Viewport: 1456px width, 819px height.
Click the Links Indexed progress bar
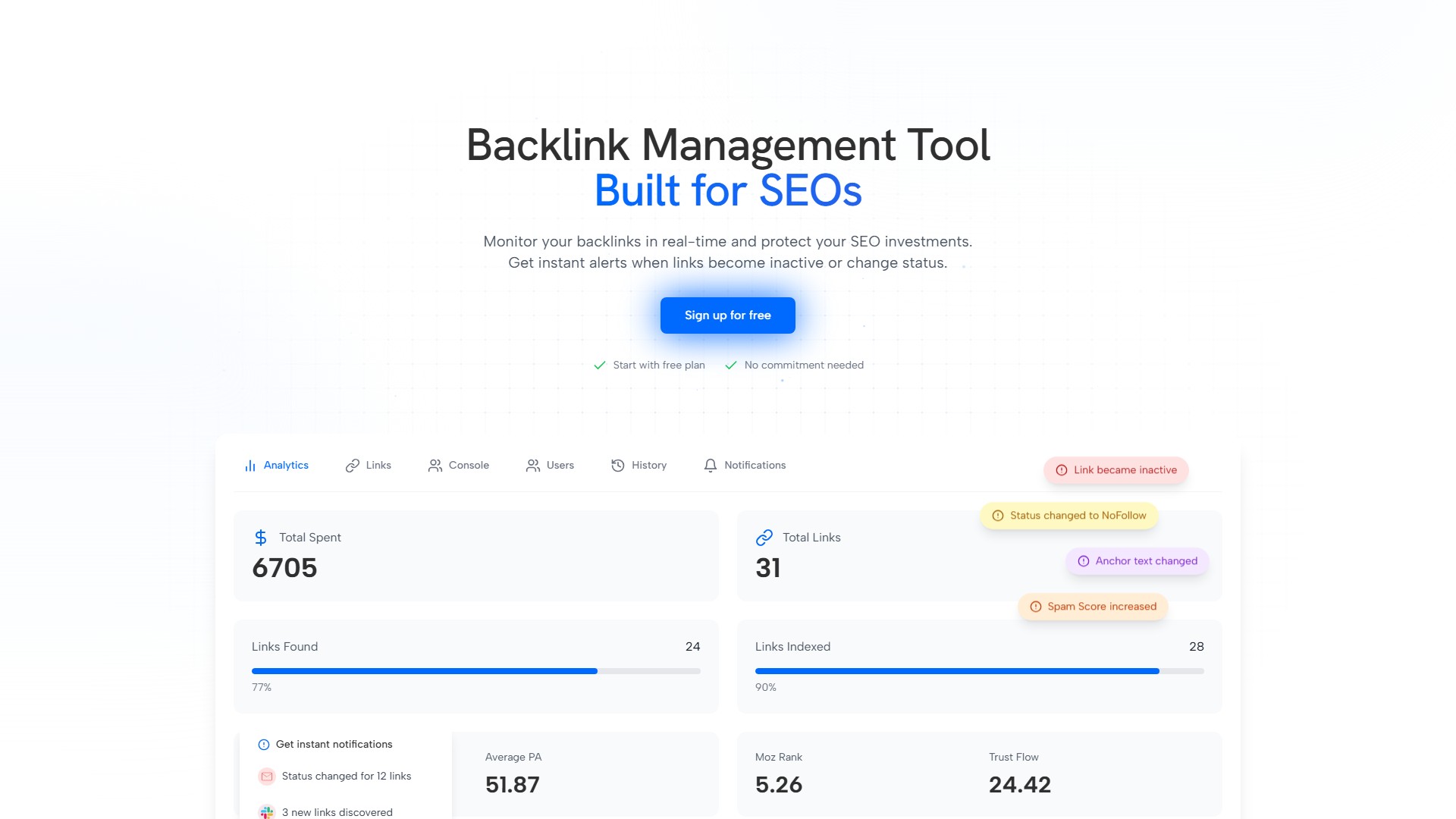pos(979,671)
